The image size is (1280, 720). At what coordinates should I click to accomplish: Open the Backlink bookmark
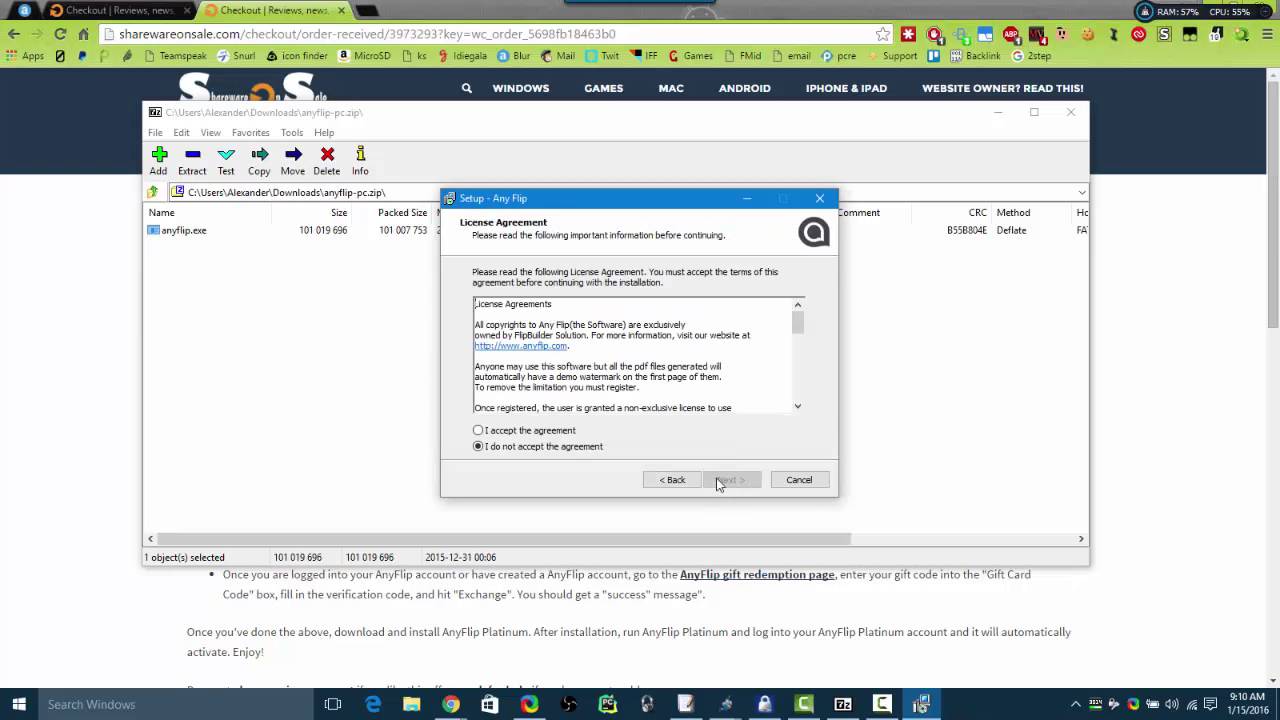click(x=975, y=56)
